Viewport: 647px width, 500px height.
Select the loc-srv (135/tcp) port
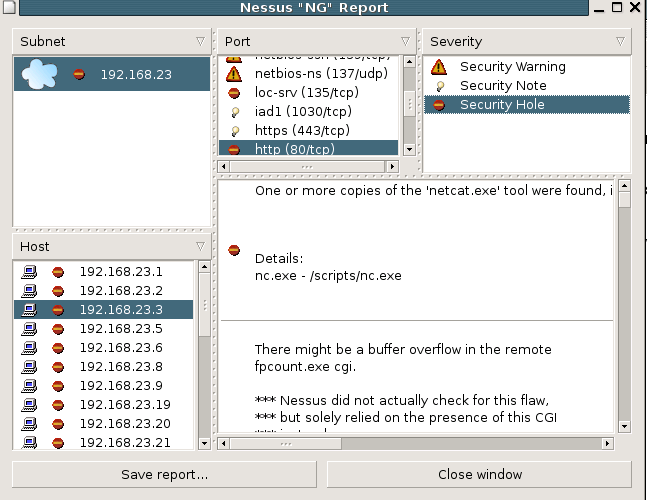pyautogui.click(x=309, y=93)
